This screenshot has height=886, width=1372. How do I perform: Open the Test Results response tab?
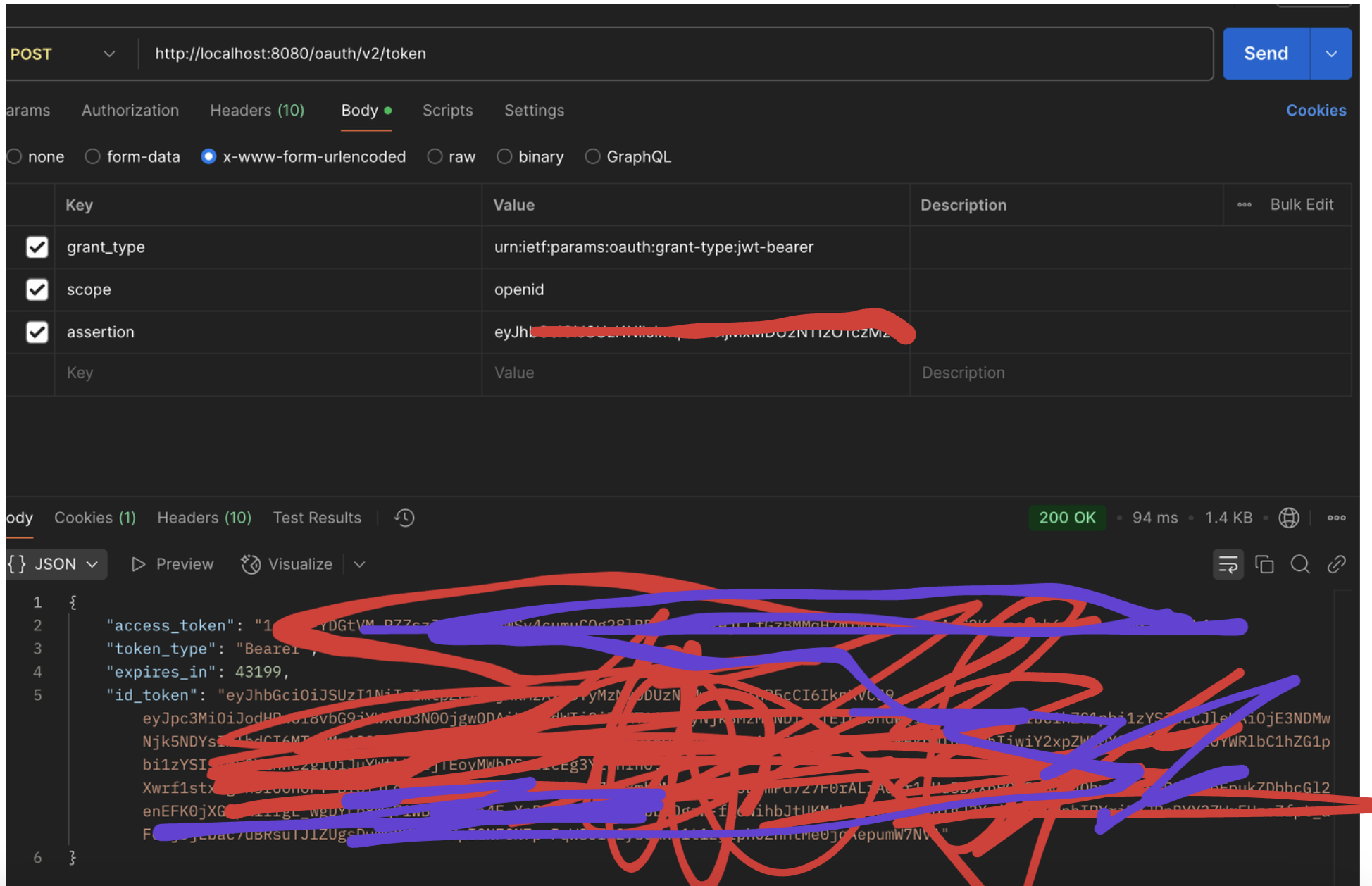(x=317, y=518)
